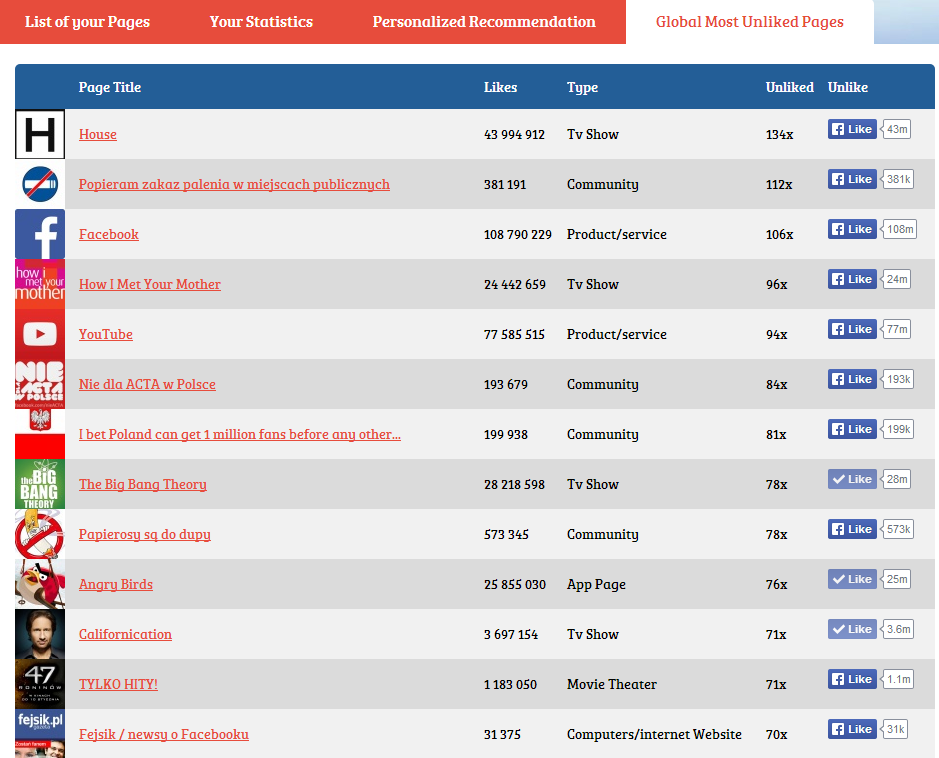This screenshot has height=758, width=939.
Task: Click the Likes column header
Action: pos(500,87)
